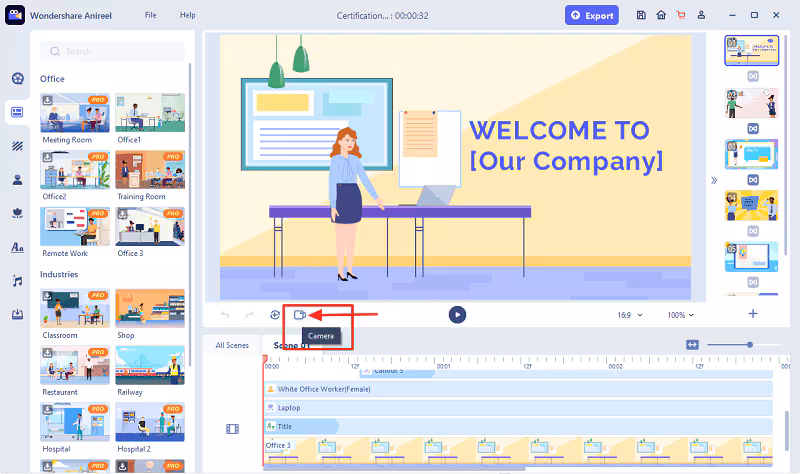800x474 pixels.
Task: Switch to the All Scenes tab
Action: [232, 345]
